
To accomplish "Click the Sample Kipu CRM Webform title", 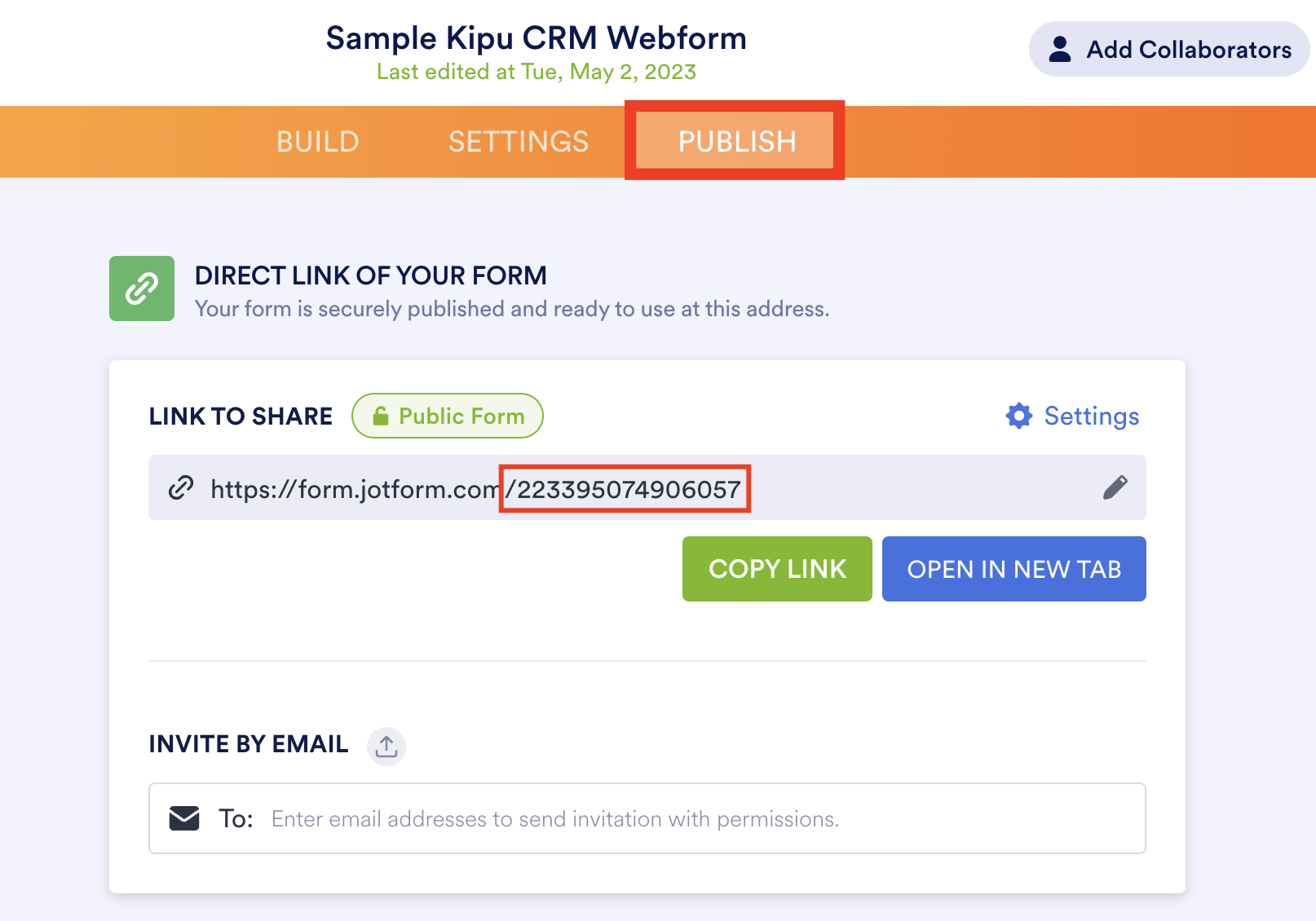I will [x=536, y=38].
